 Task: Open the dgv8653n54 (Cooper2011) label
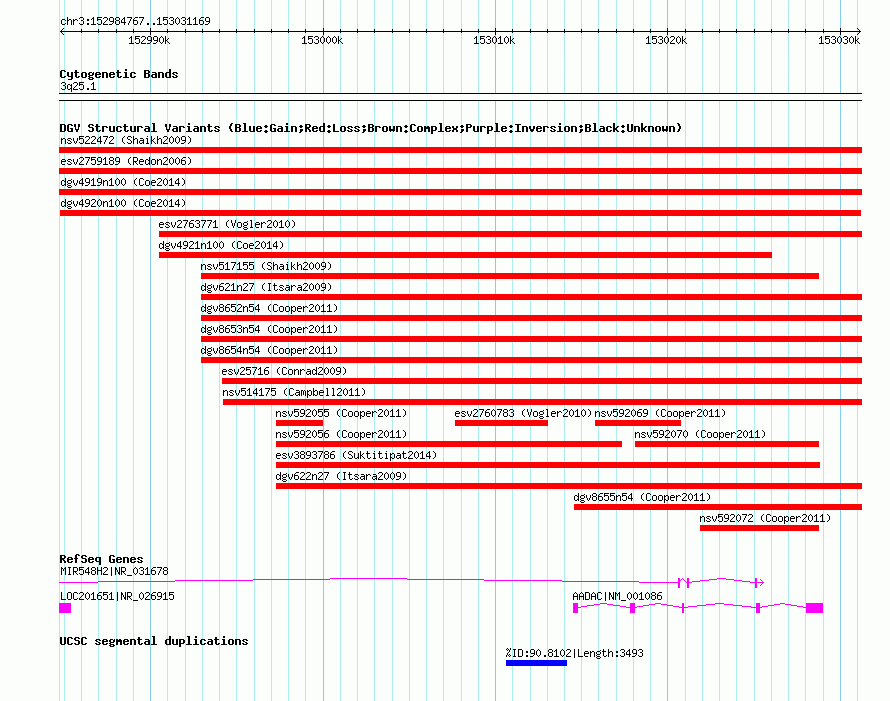coord(269,329)
